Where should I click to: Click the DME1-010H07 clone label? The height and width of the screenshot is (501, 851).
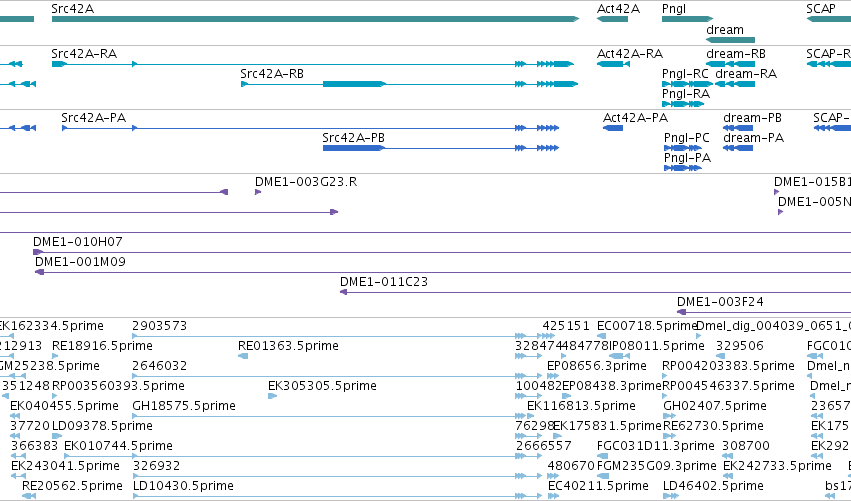(78, 242)
